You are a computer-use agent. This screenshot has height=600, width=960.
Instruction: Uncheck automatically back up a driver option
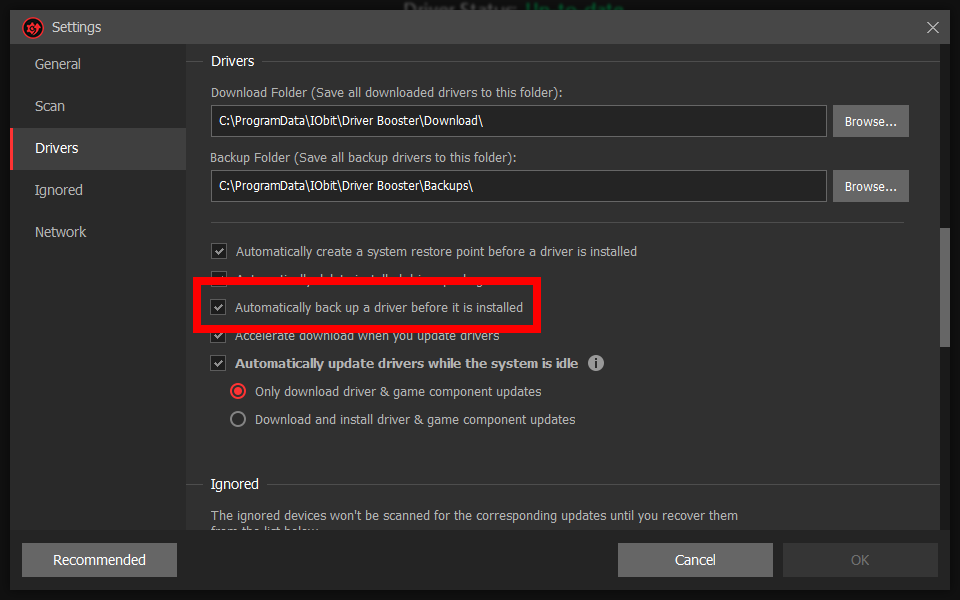[x=218, y=308]
